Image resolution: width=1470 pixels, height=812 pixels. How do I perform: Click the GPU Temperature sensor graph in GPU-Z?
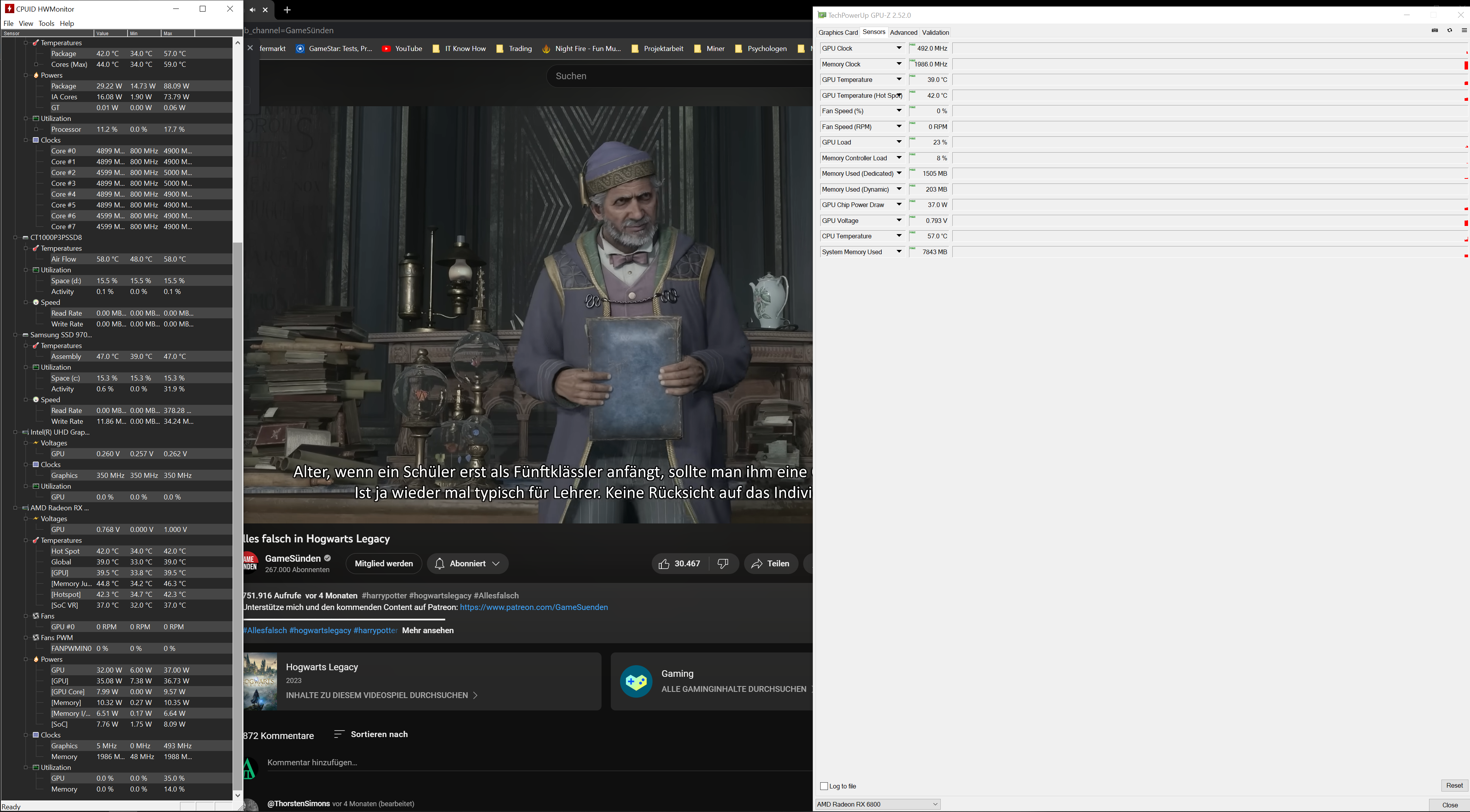(x=1210, y=80)
